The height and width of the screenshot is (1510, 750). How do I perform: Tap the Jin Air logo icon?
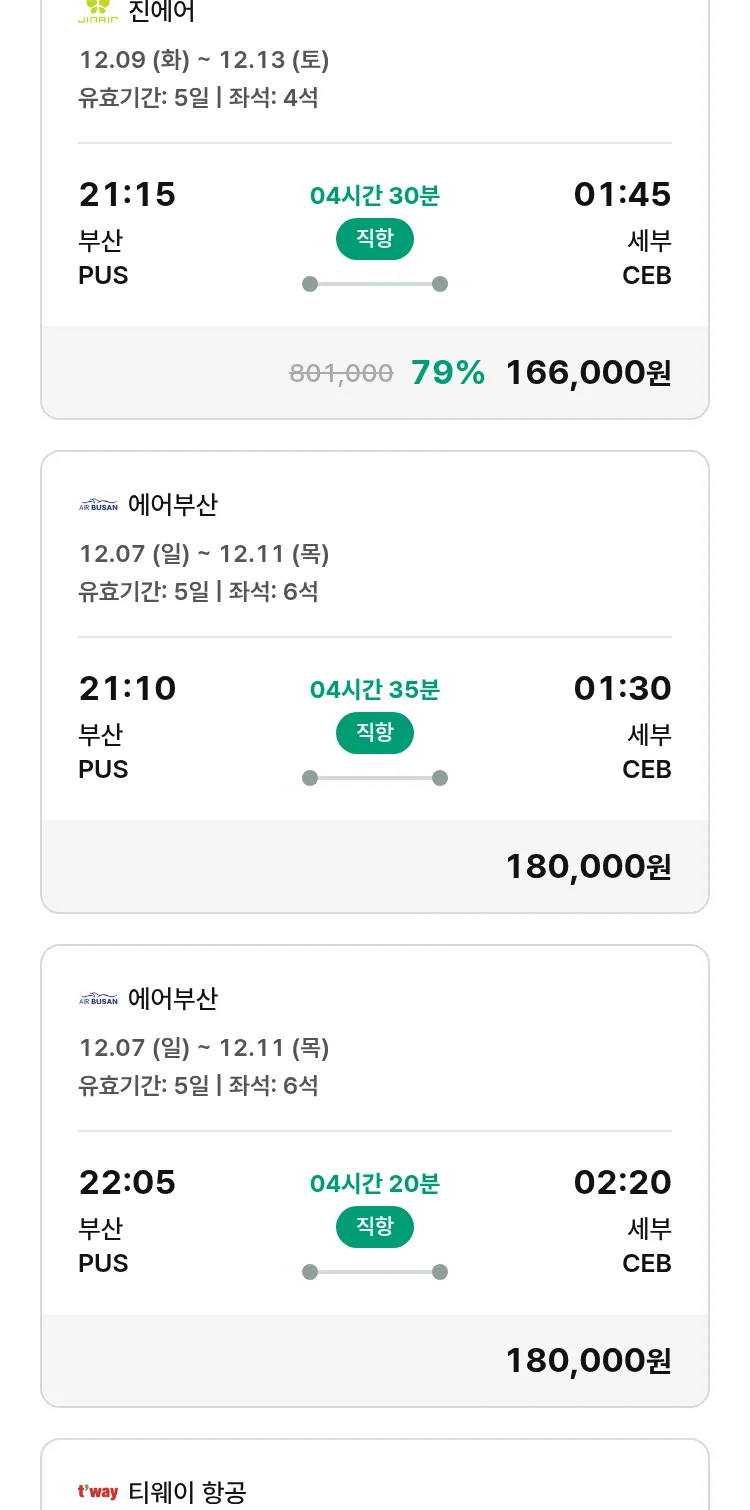pos(98,10)
